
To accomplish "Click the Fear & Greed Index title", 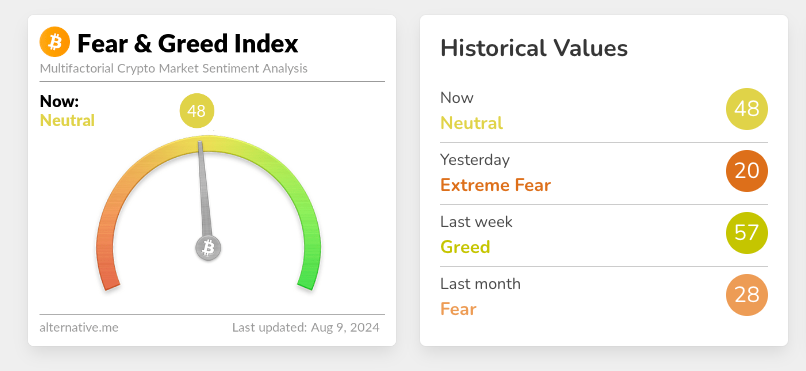I will [188, 43].
